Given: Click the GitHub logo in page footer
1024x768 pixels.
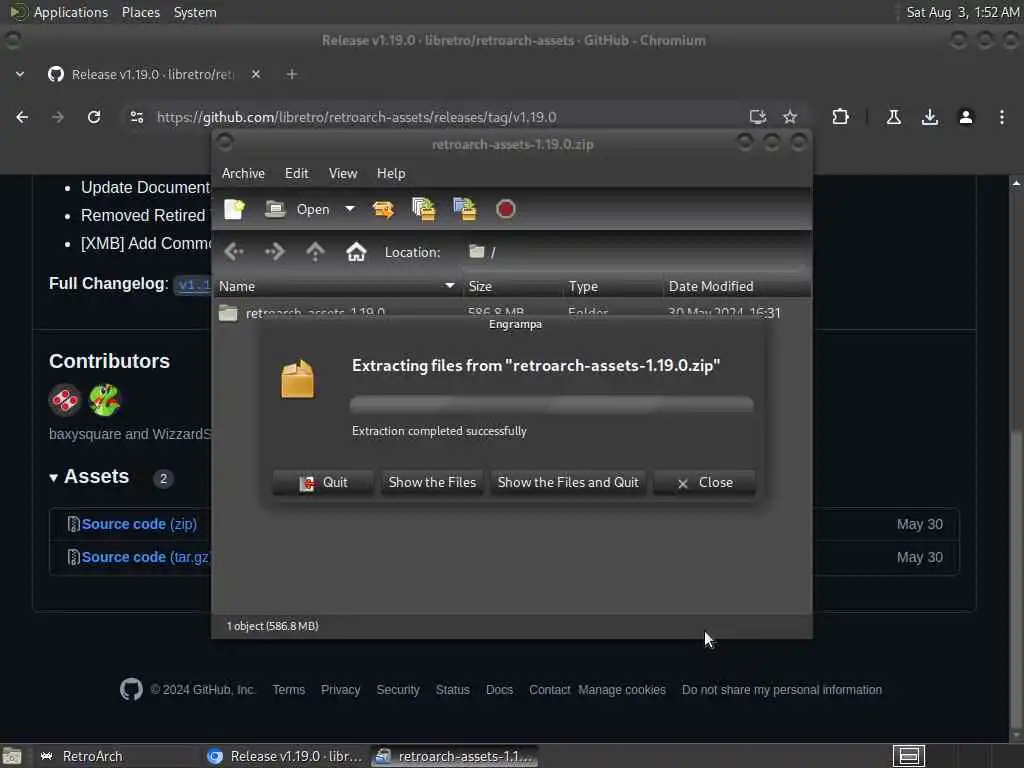Looking at the screenshot, I should [131, 690].
